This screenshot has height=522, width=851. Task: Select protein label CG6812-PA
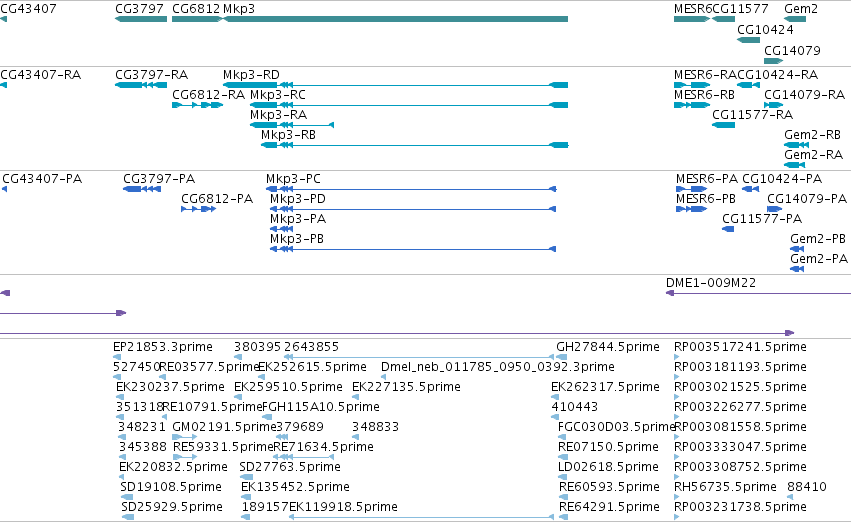[217, 199]
